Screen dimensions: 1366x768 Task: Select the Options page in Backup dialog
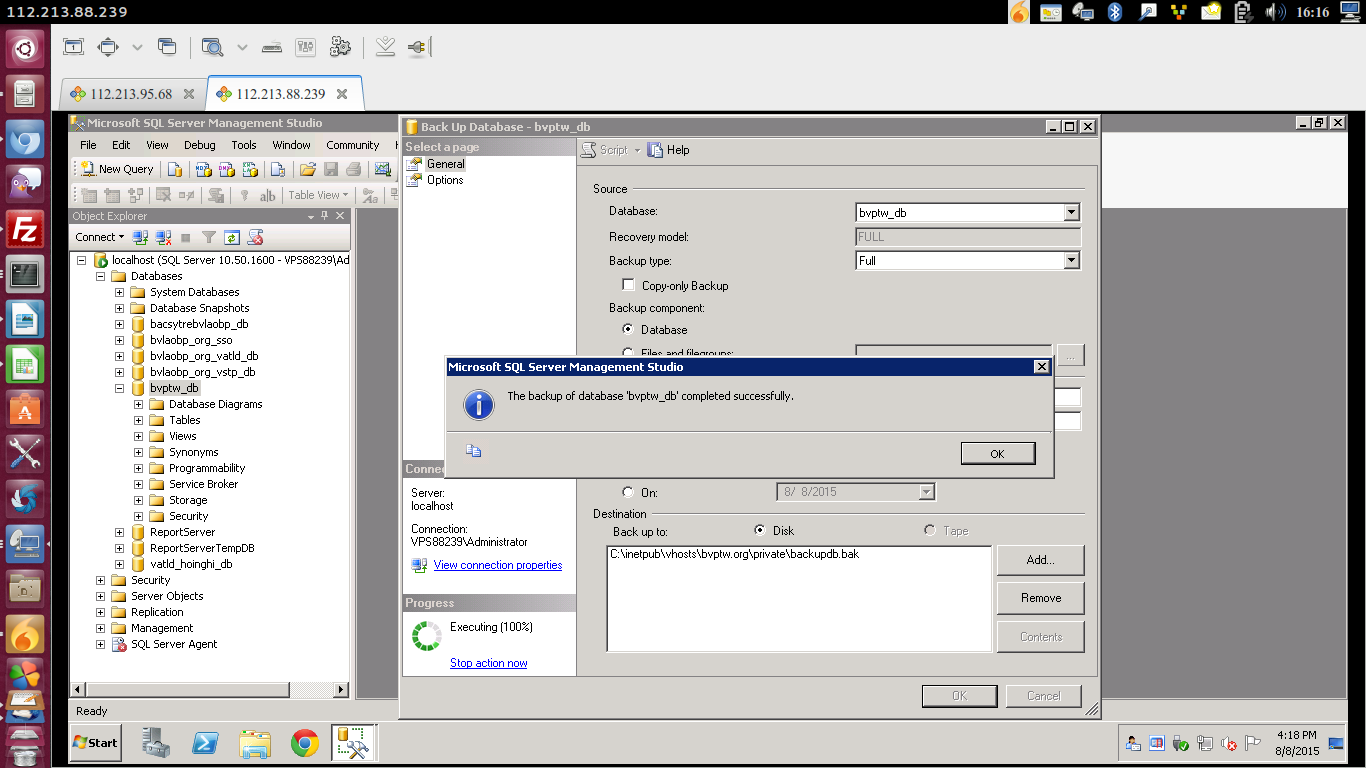(x=445, y=180)
